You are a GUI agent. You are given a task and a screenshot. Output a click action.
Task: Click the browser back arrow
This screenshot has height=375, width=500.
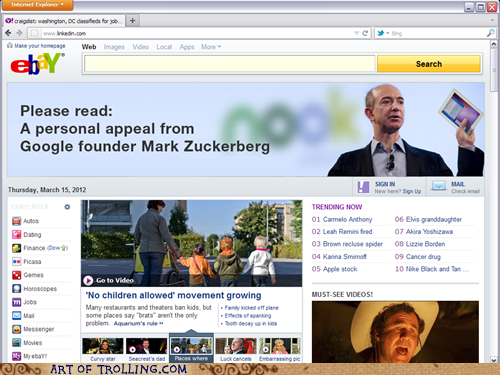(x=8, y=33)
